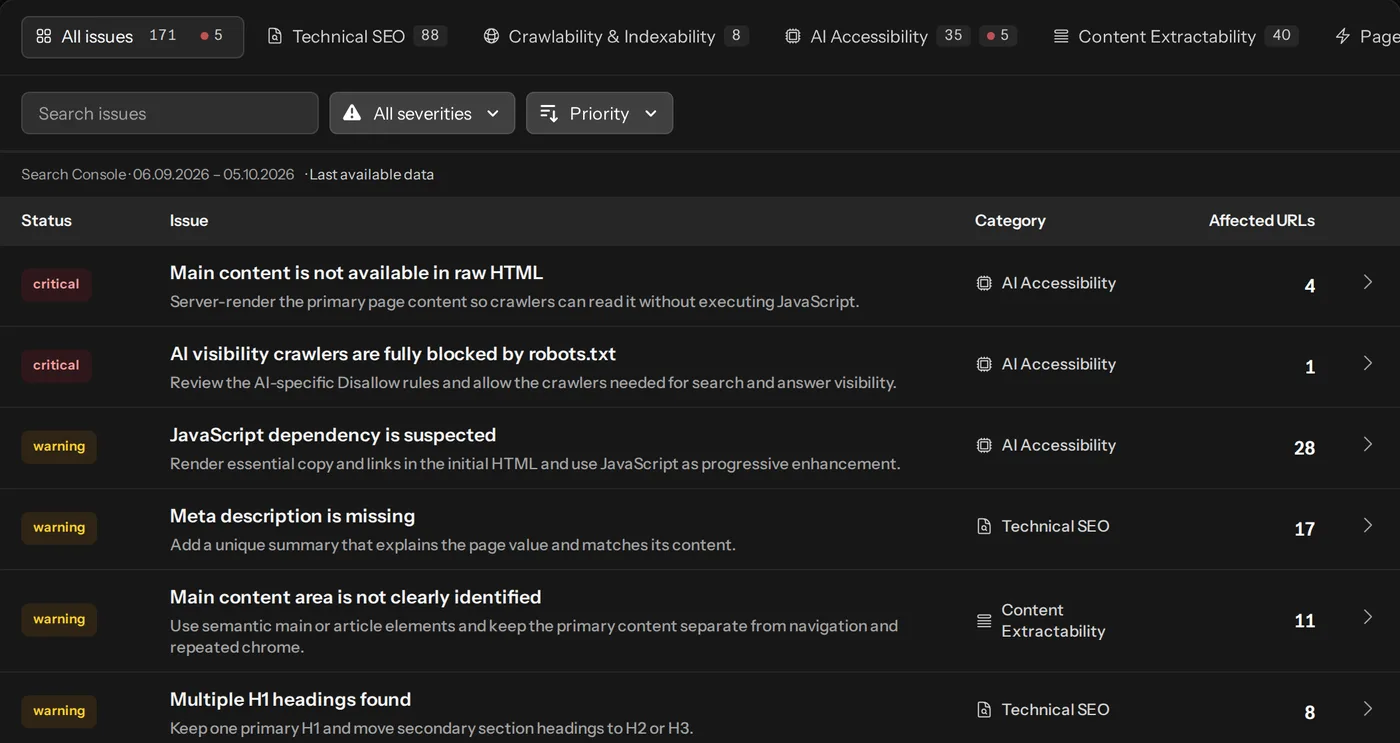This screenshot has height=743, width=1400.
Task: Open the All severities dropdown arrow
Action: [493, 113]
